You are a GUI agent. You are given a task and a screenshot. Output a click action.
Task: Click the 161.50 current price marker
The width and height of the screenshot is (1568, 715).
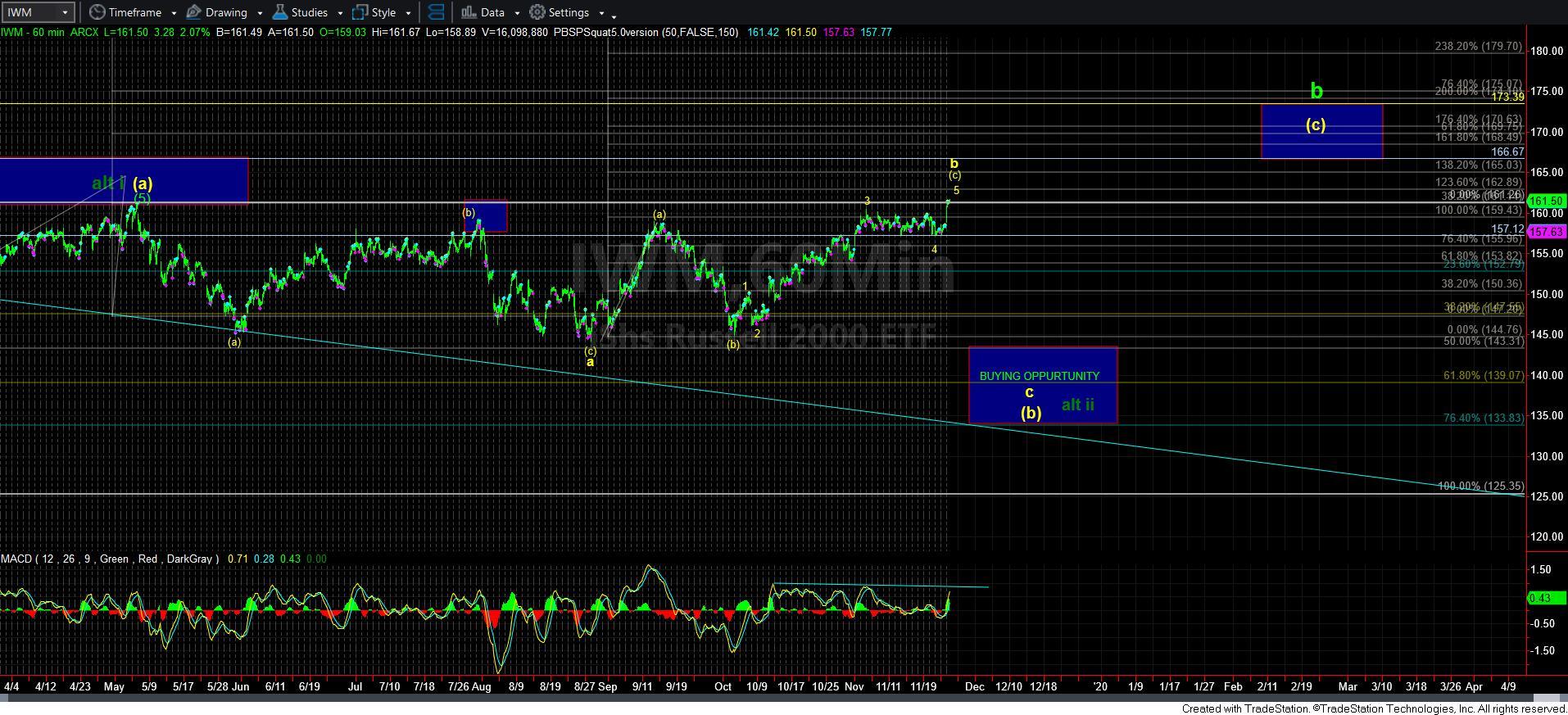(x=1547, y=201)
